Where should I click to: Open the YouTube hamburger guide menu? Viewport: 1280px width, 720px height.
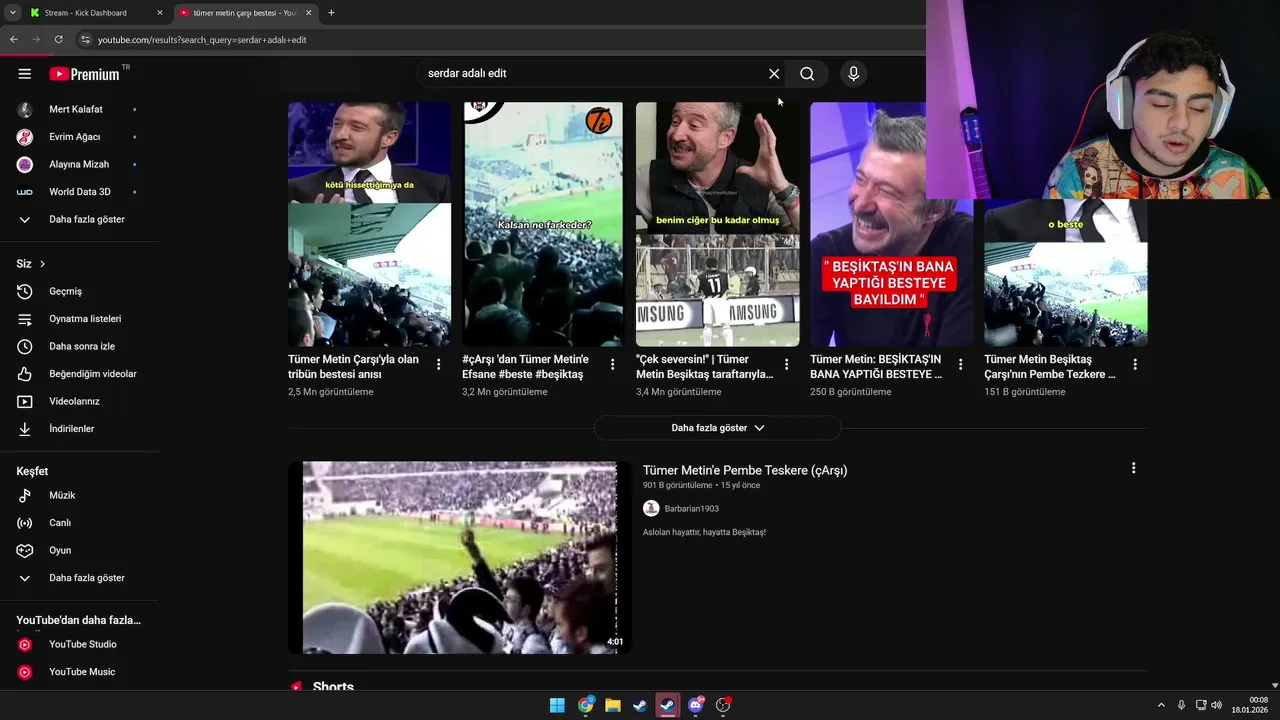click(25, 74)
